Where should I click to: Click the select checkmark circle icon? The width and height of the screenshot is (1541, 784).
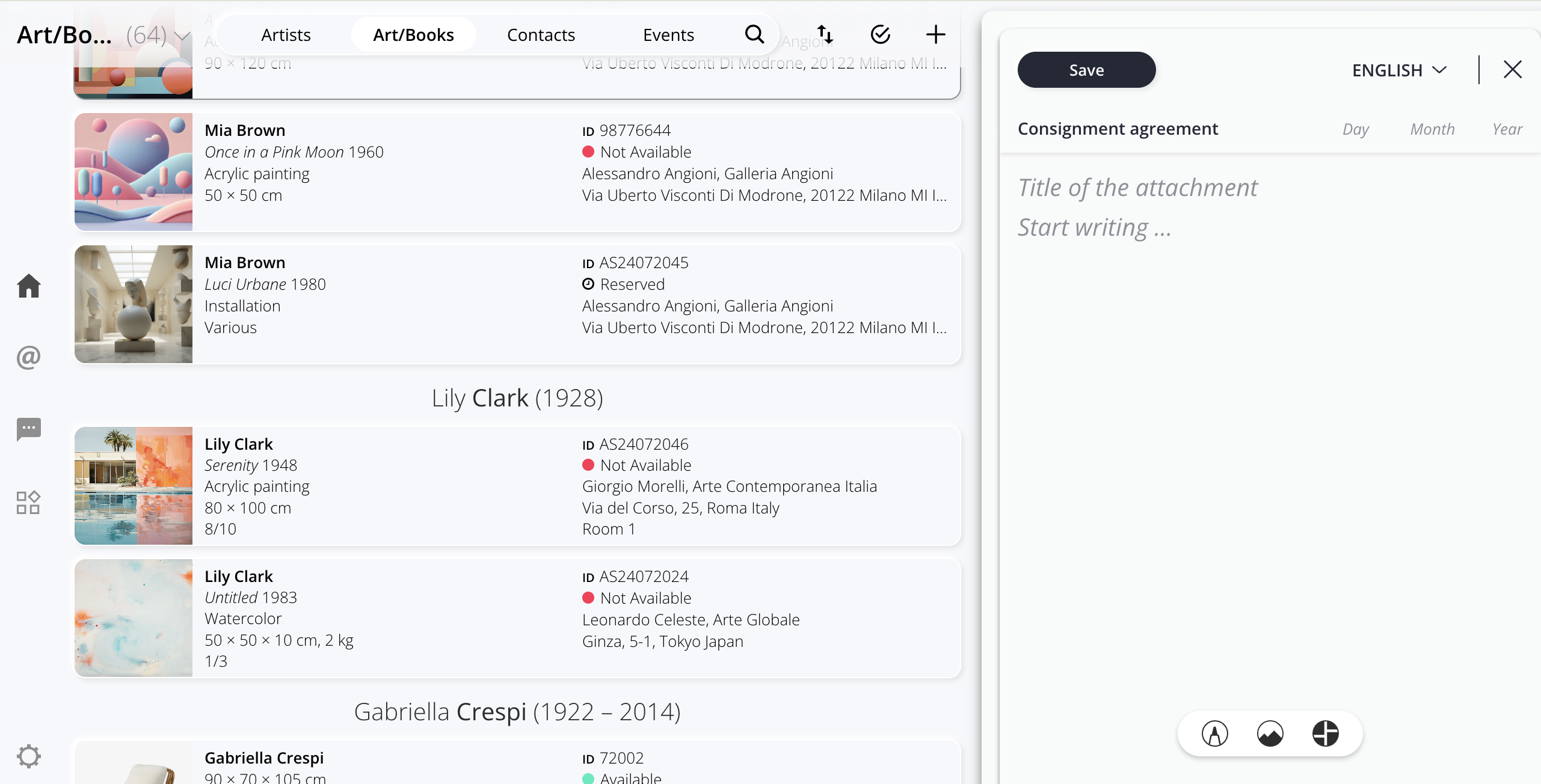point(880,34)
